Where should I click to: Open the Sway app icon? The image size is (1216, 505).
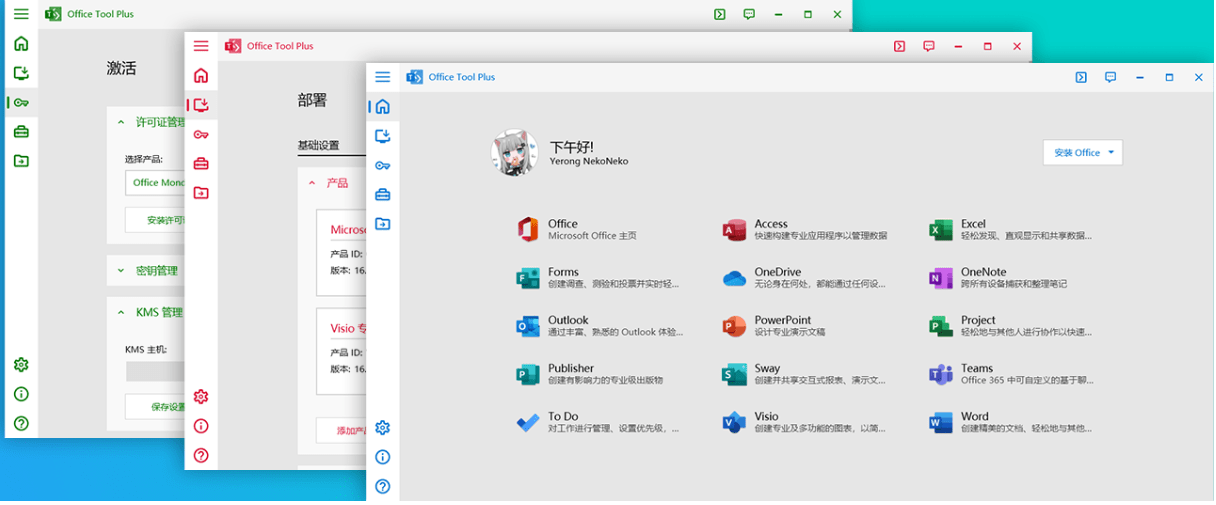(x=734, y=374)
